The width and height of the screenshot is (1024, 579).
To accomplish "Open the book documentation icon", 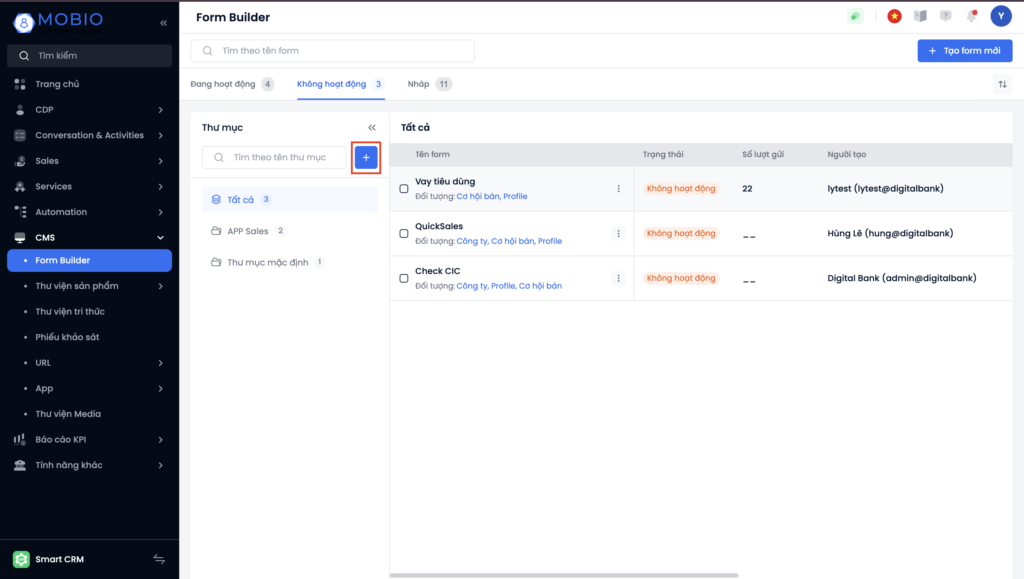I will [920, 16].
